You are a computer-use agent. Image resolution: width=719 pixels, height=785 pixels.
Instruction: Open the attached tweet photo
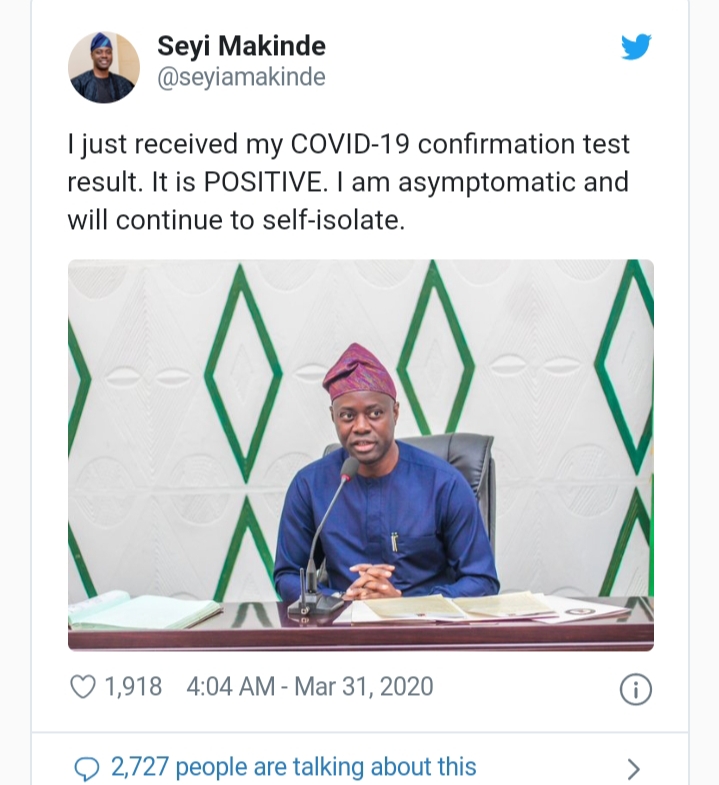360,455
